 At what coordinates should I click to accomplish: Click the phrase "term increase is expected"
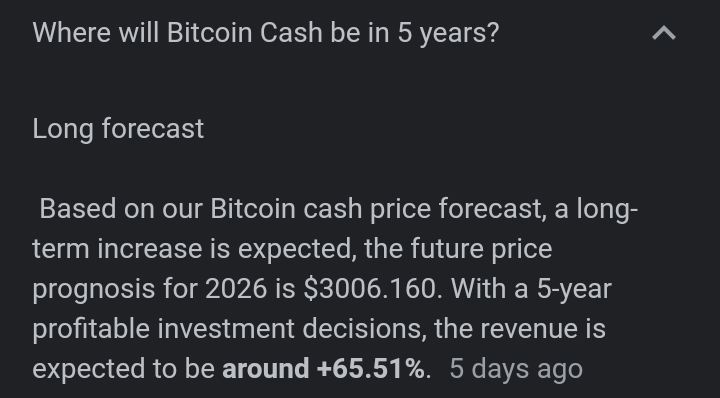192,249
